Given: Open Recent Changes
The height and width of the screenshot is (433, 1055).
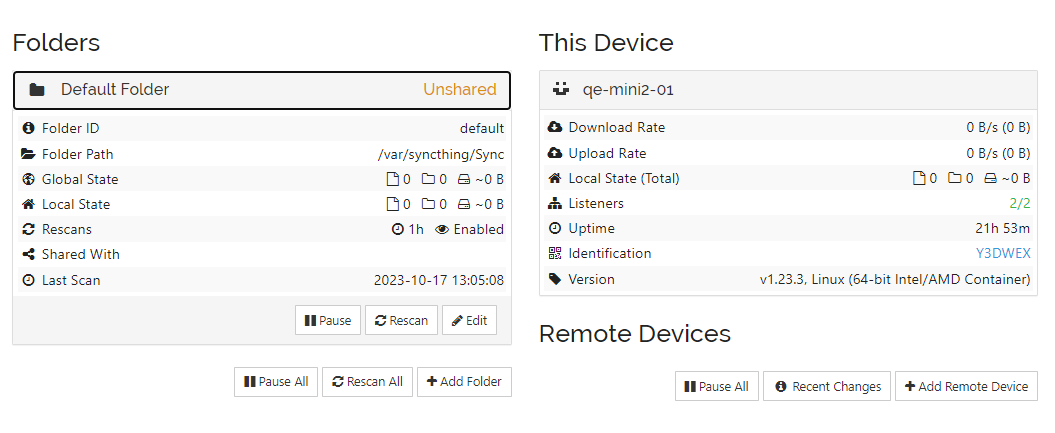Looking at the screenshot, I should pos(827,386).
